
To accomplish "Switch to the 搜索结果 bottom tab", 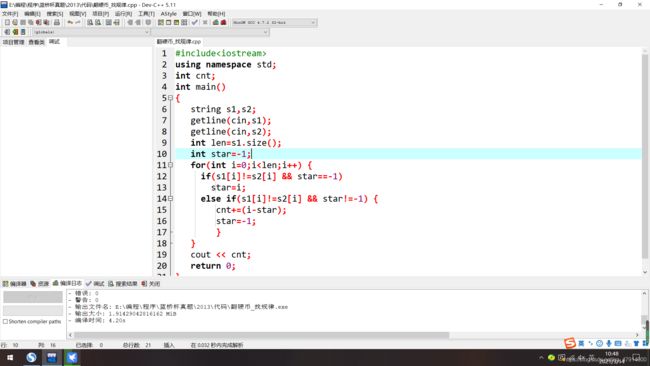I will tap(123, 284).
